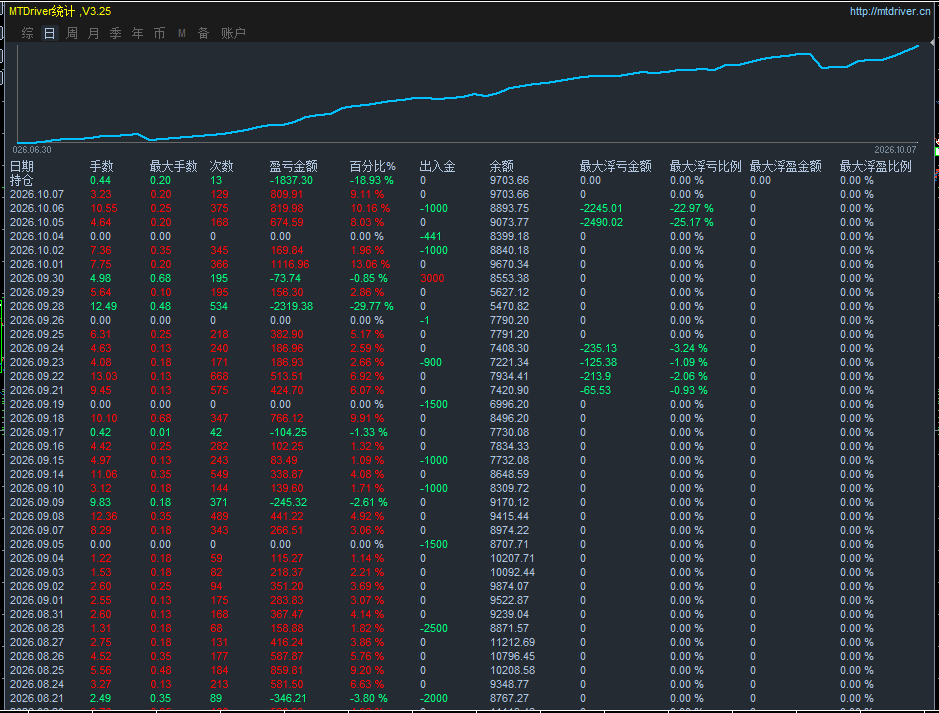939x713 pixels.
Task: Select the 2026.08.21 date row
Action: tap(37, 698)
